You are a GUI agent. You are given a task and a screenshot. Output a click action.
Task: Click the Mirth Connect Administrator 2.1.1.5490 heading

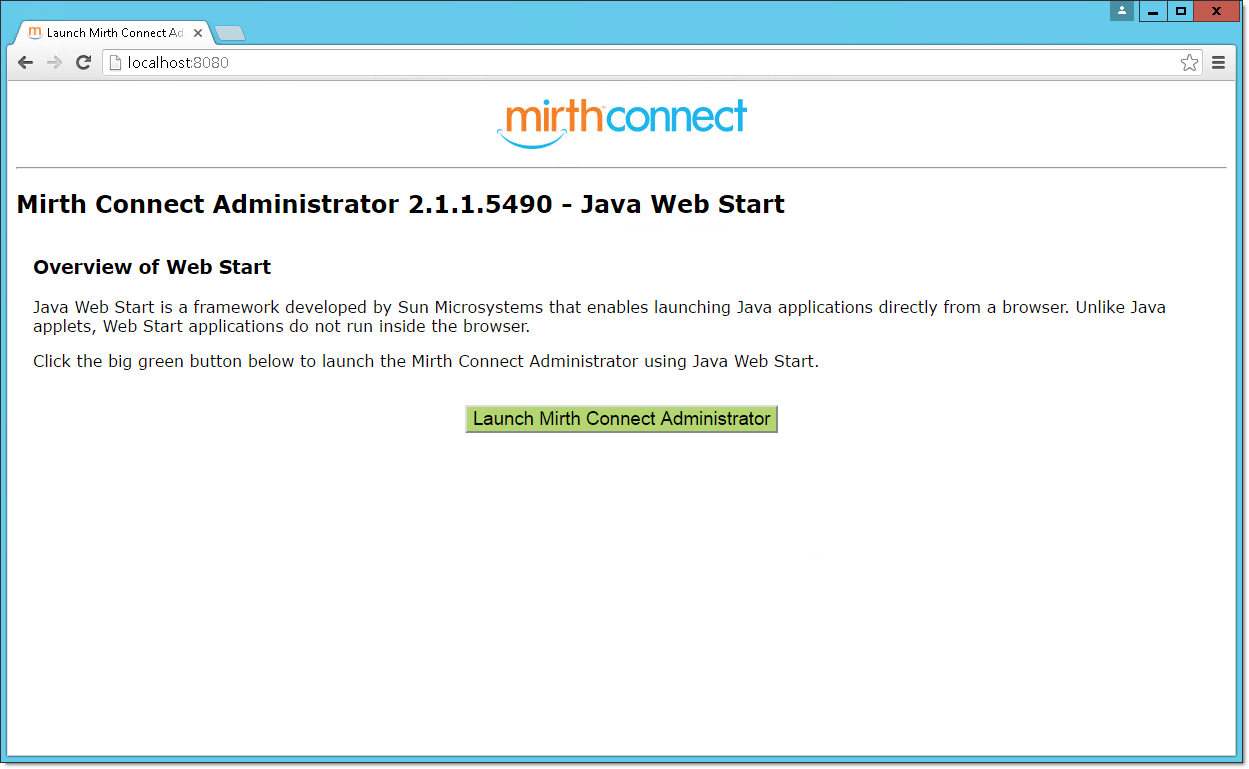point(401,205)
